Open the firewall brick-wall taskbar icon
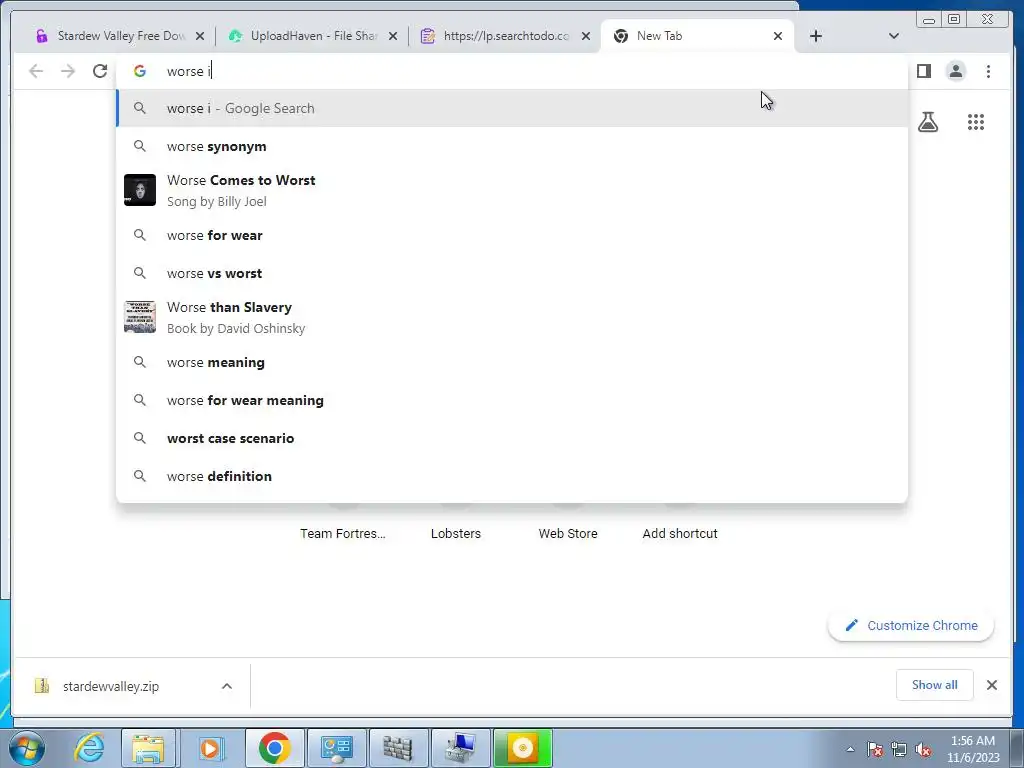The height and width of the screenshot is (768, 1024). pos(398,748)
